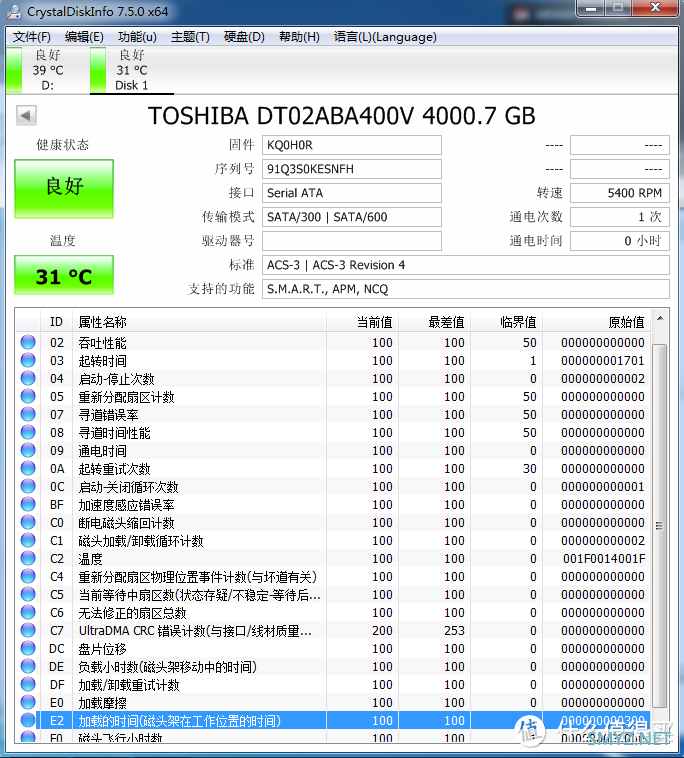
Task: Click the blue status orb for ID 09
Action: click(x=28, y=450)
